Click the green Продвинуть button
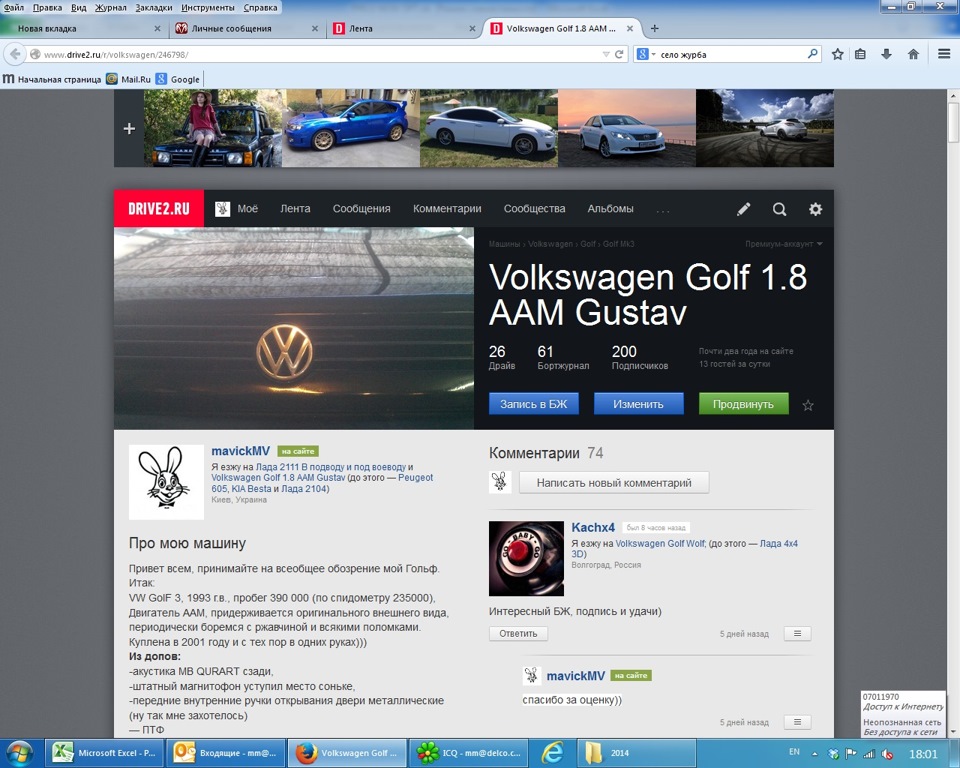This screenshot has width=960, height=768. pos(743,404)
